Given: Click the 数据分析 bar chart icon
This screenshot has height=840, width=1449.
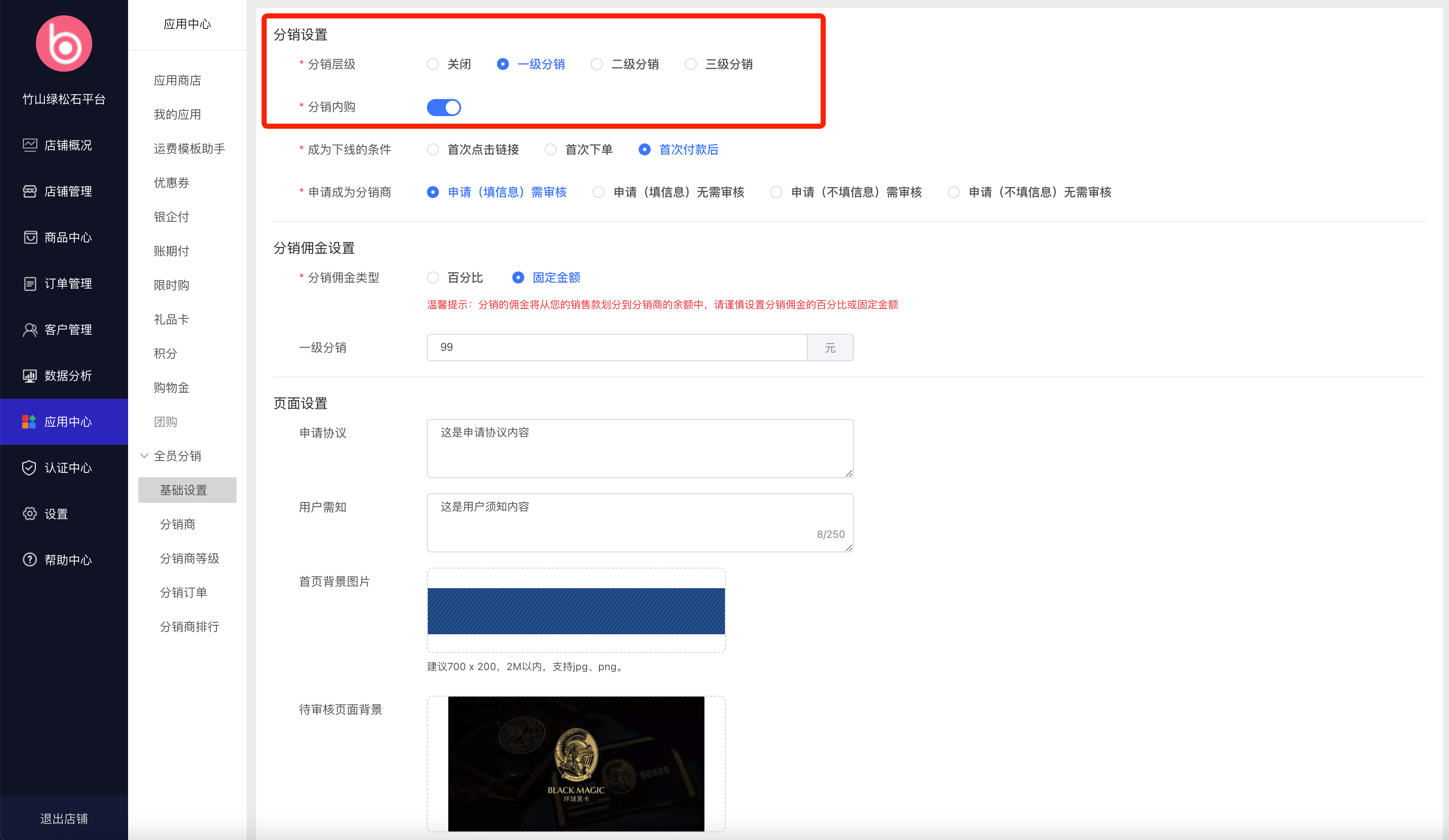Looking at the screenshot, I should [30, 376].
